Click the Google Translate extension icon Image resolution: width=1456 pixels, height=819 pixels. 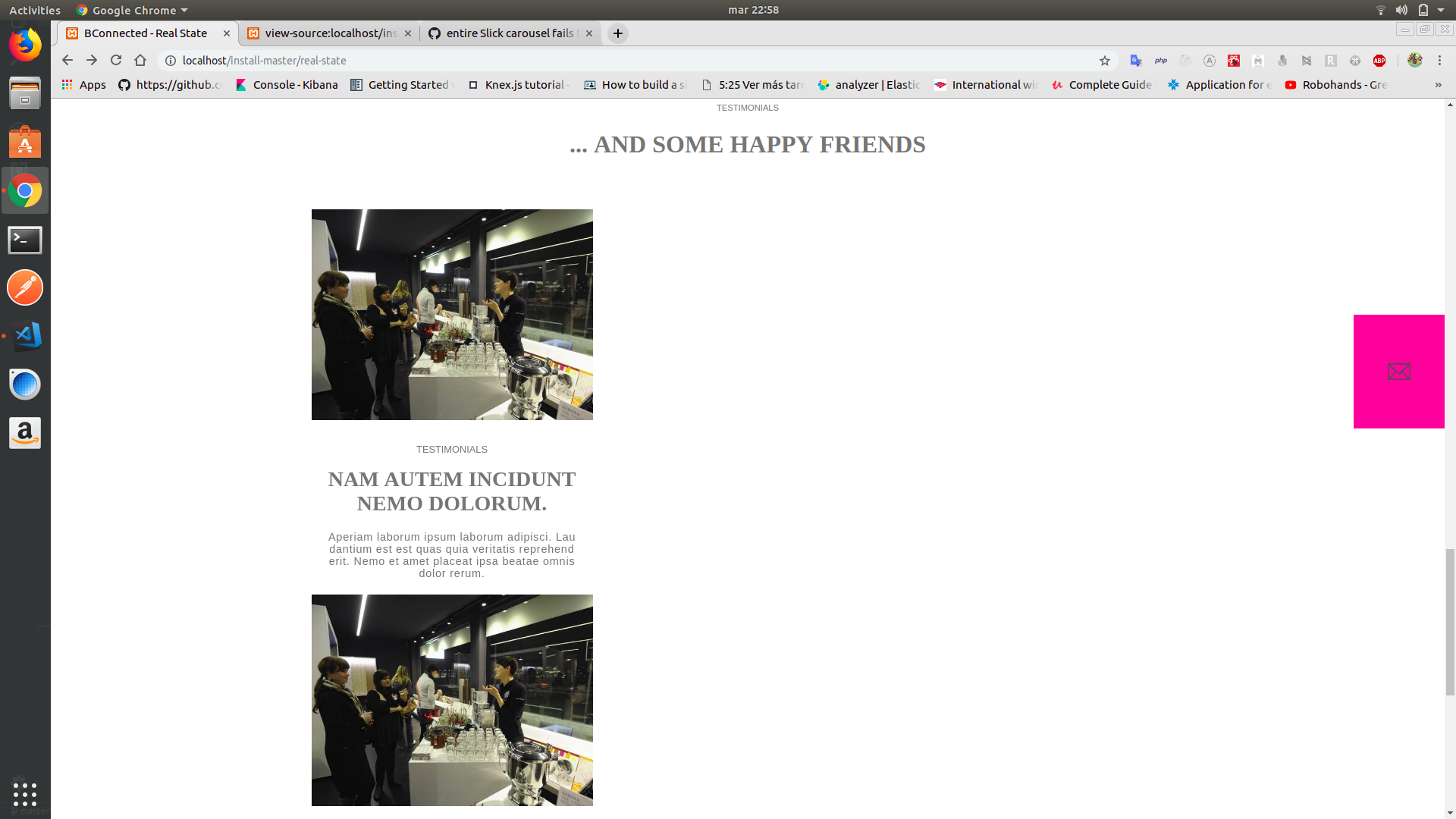(x=1135, y=61)
